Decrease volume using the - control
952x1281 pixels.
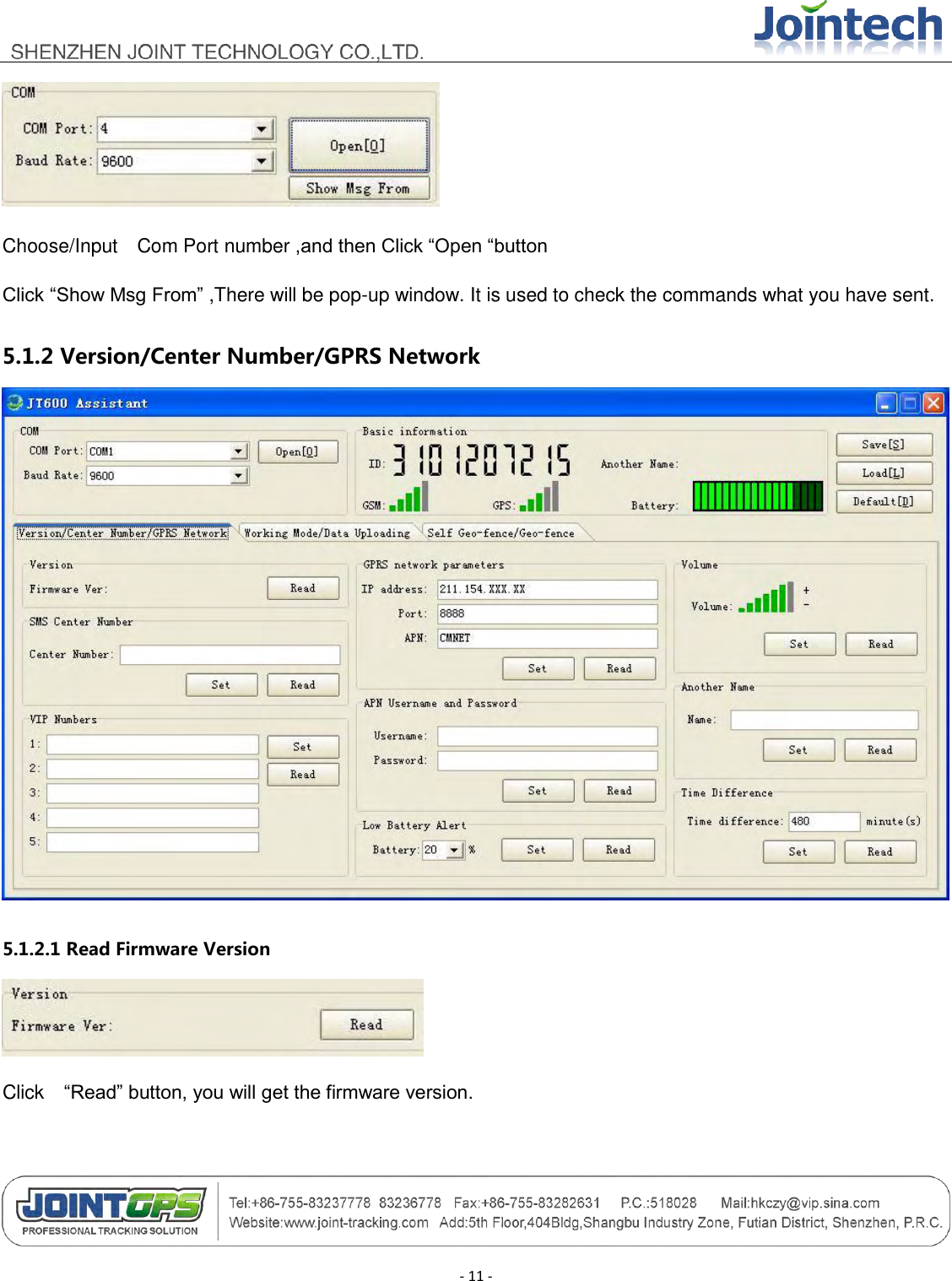[x=807, y=603]
